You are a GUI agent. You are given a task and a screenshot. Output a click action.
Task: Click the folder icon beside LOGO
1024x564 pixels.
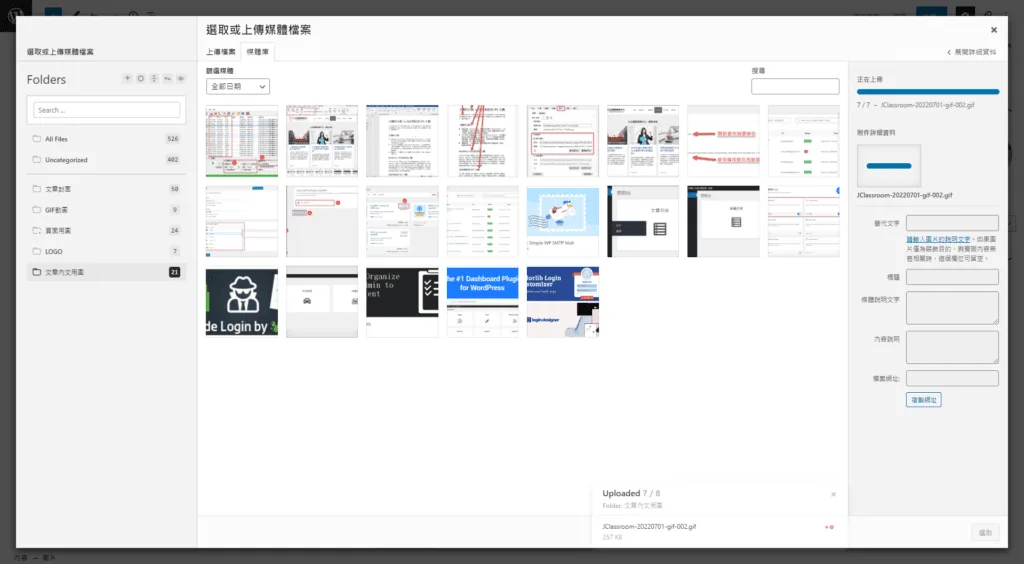(x=37, y=251)
